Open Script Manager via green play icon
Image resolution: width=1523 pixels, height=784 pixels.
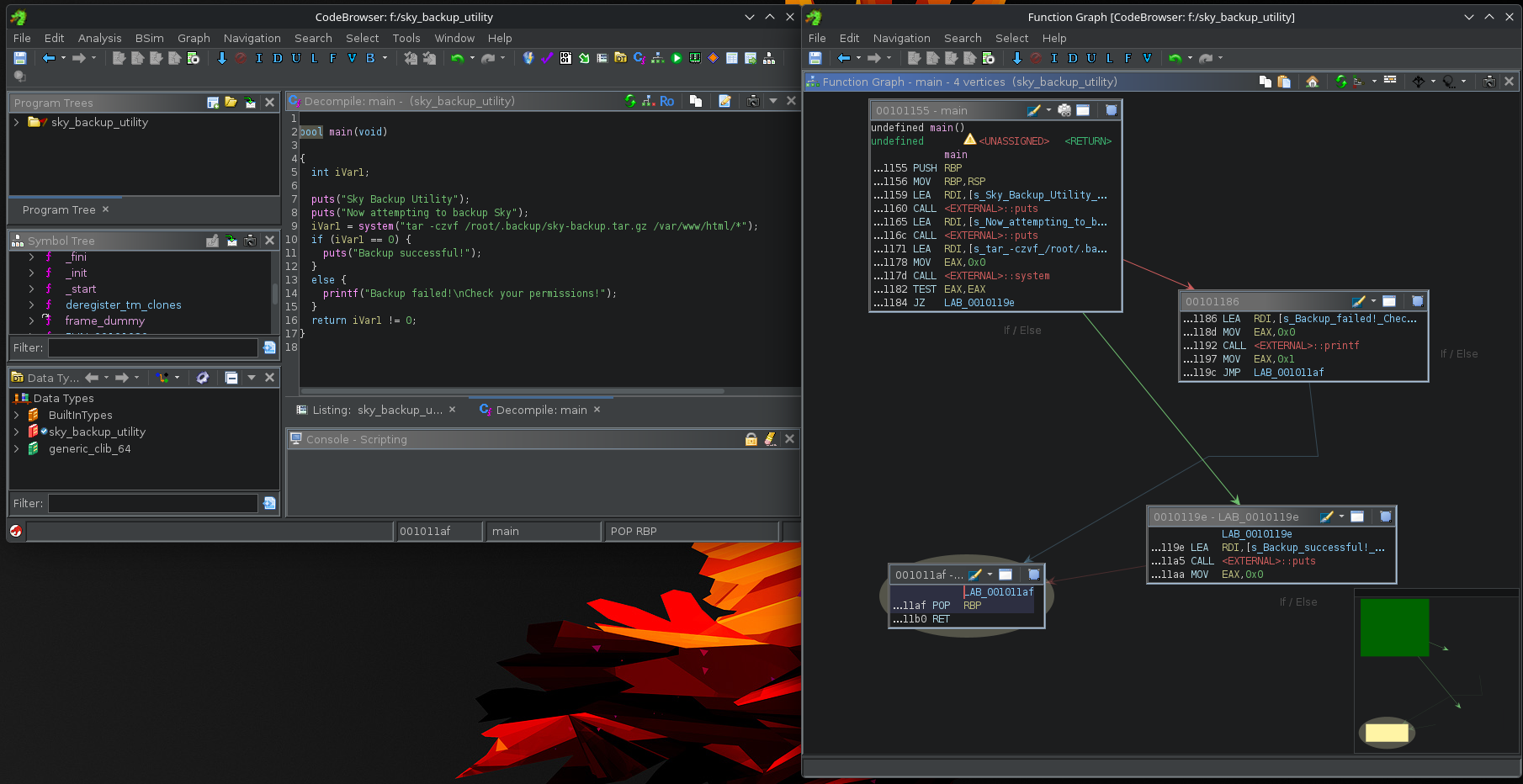click(676, 58)
